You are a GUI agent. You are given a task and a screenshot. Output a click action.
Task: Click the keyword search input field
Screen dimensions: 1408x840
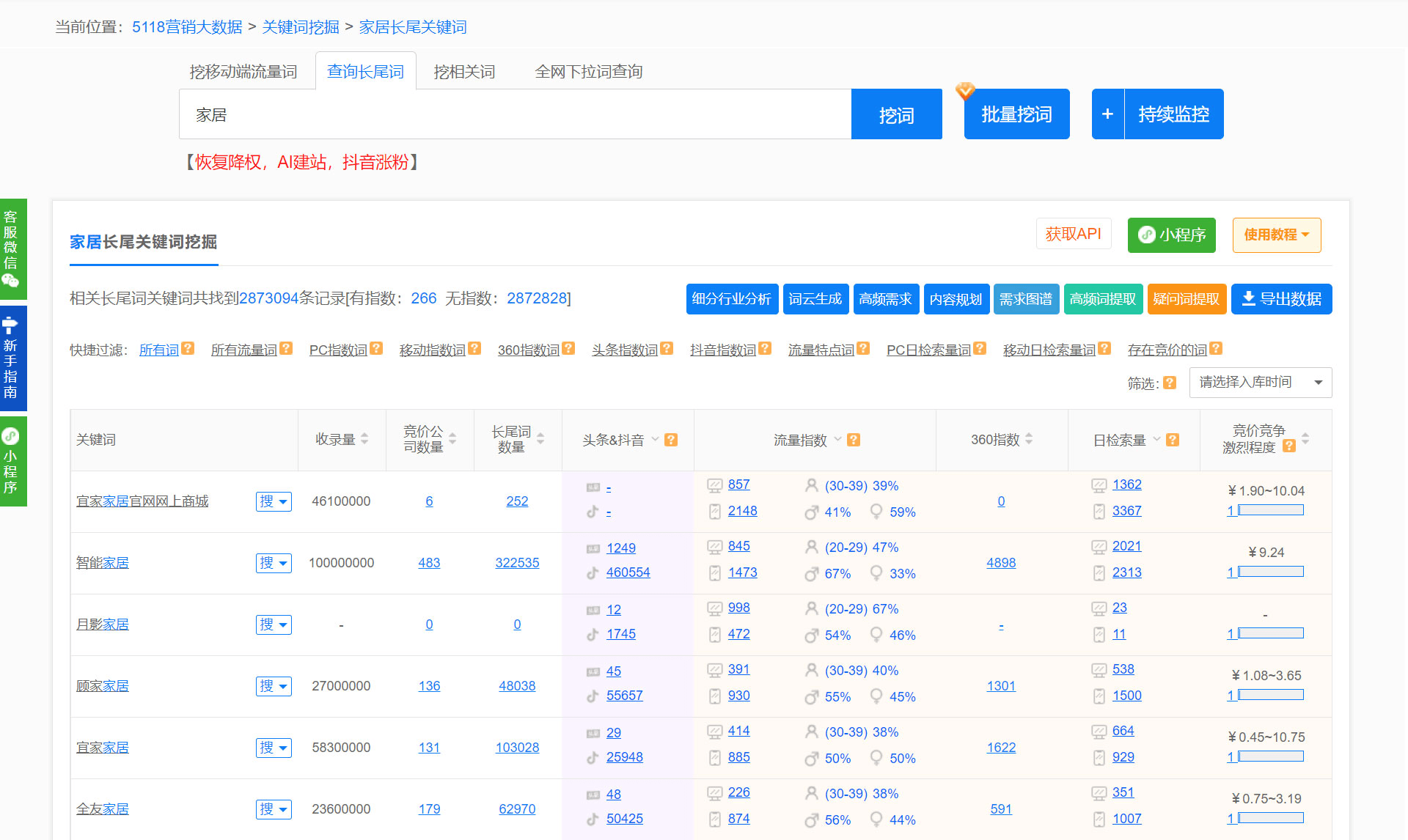tap(515, 115)
